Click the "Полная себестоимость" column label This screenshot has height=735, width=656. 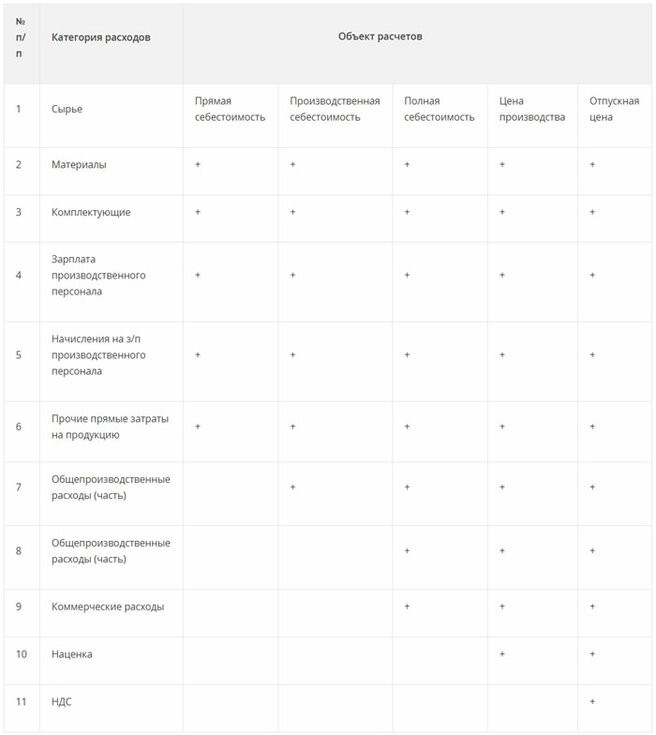coord(439,109)
